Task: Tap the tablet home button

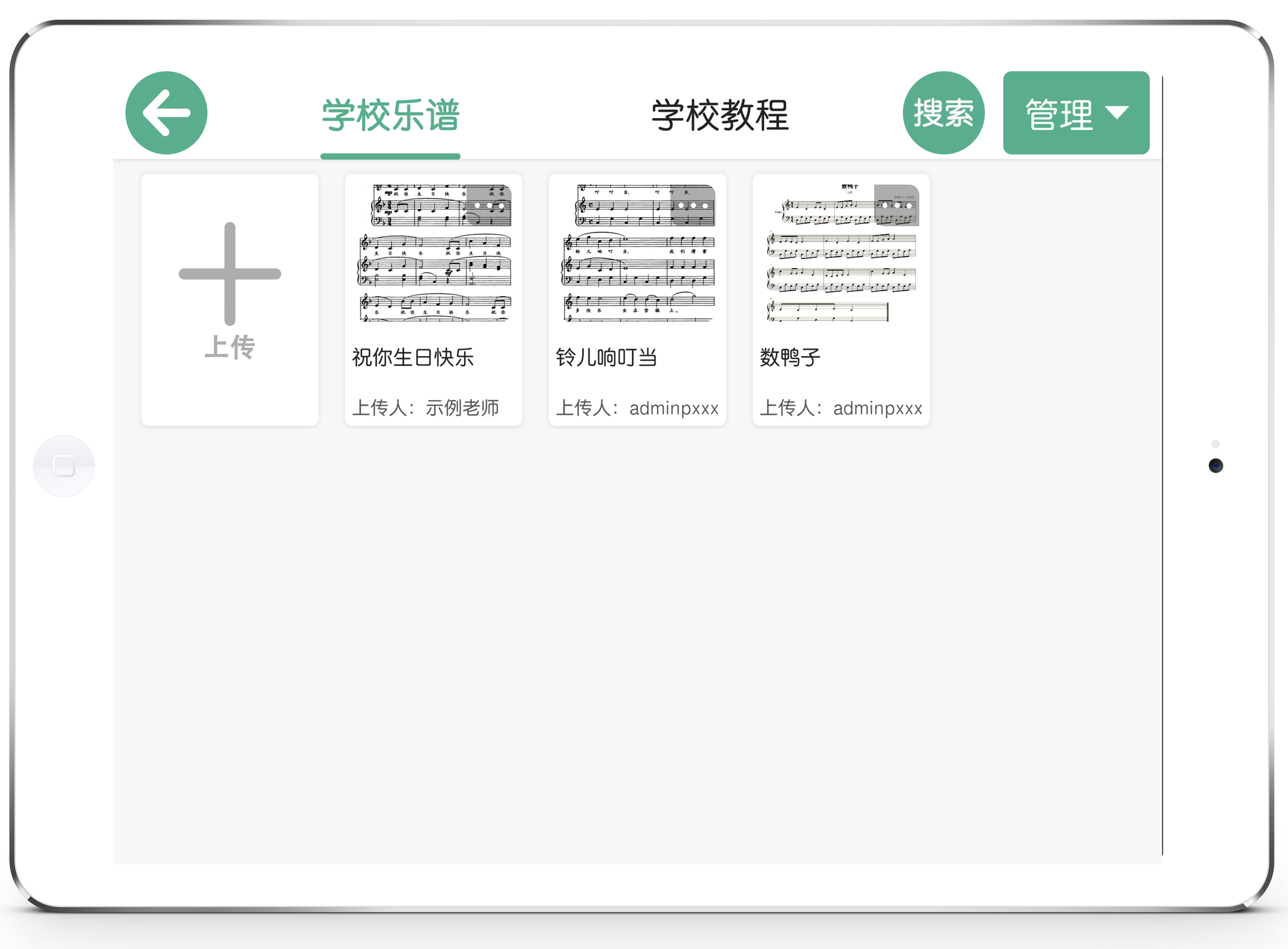Action: [64, 465]
